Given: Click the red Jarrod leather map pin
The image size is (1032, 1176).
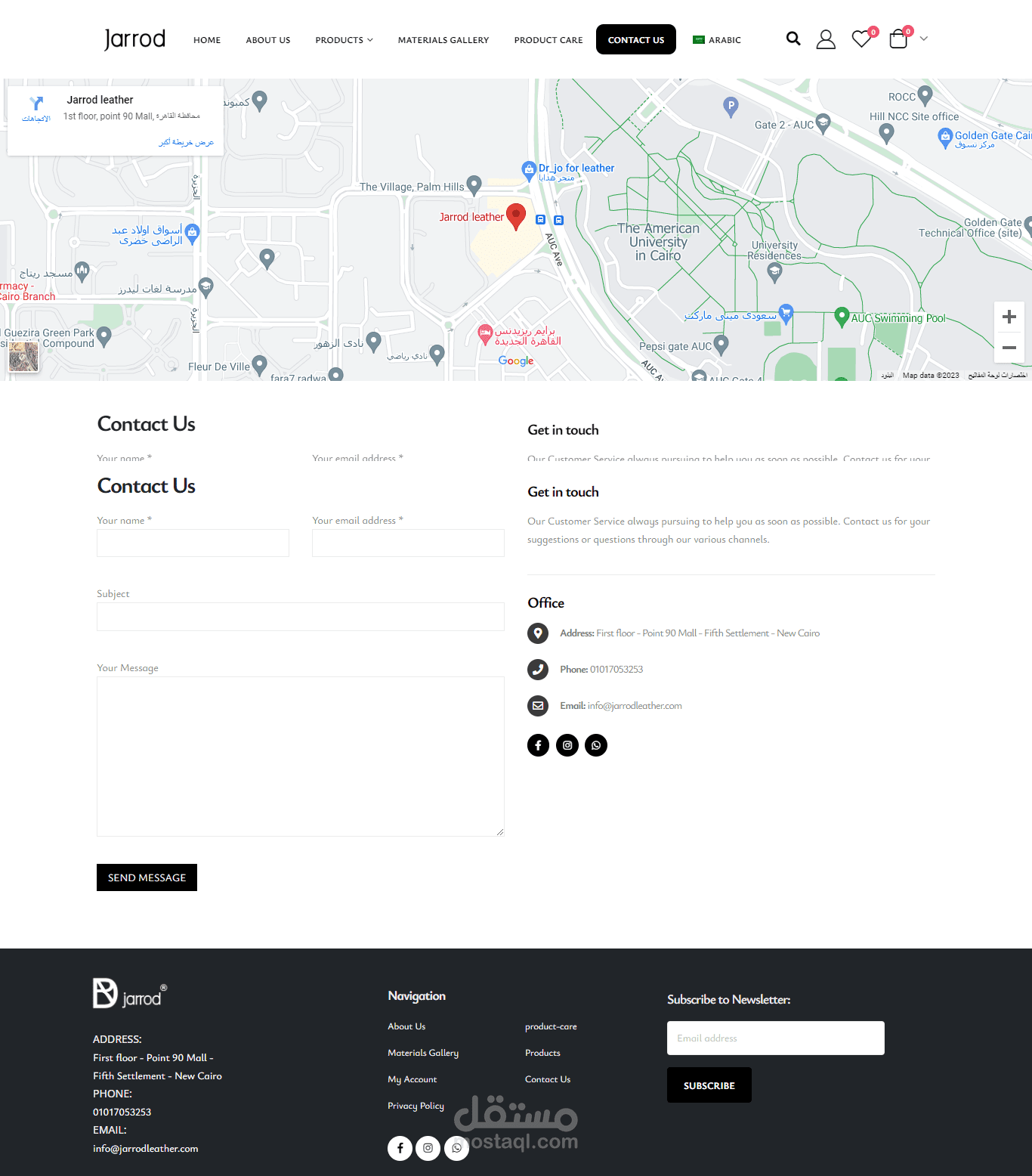Looking at the screenshot, I should [x=516, y=216].
